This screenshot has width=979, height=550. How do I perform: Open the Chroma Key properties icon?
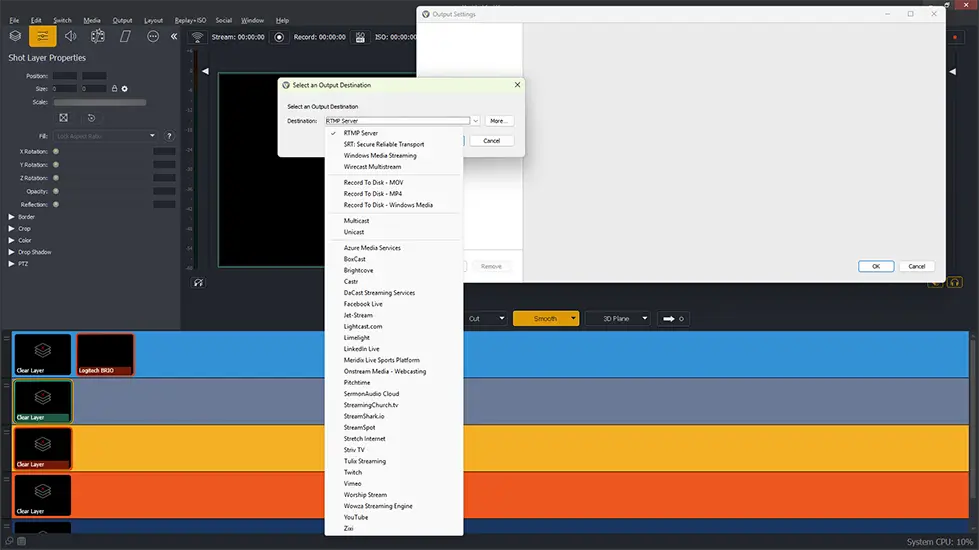click(98, 36)
